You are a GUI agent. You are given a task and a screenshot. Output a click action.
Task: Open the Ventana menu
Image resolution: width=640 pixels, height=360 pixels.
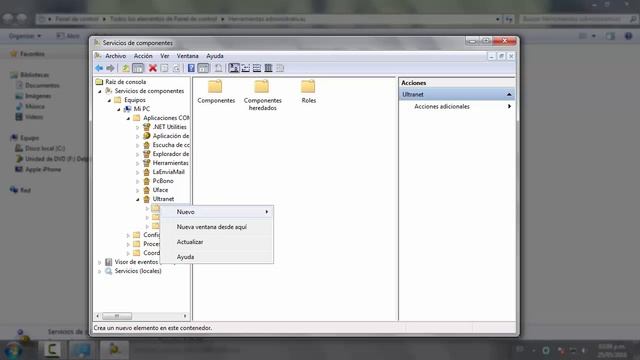pos(187,56)
